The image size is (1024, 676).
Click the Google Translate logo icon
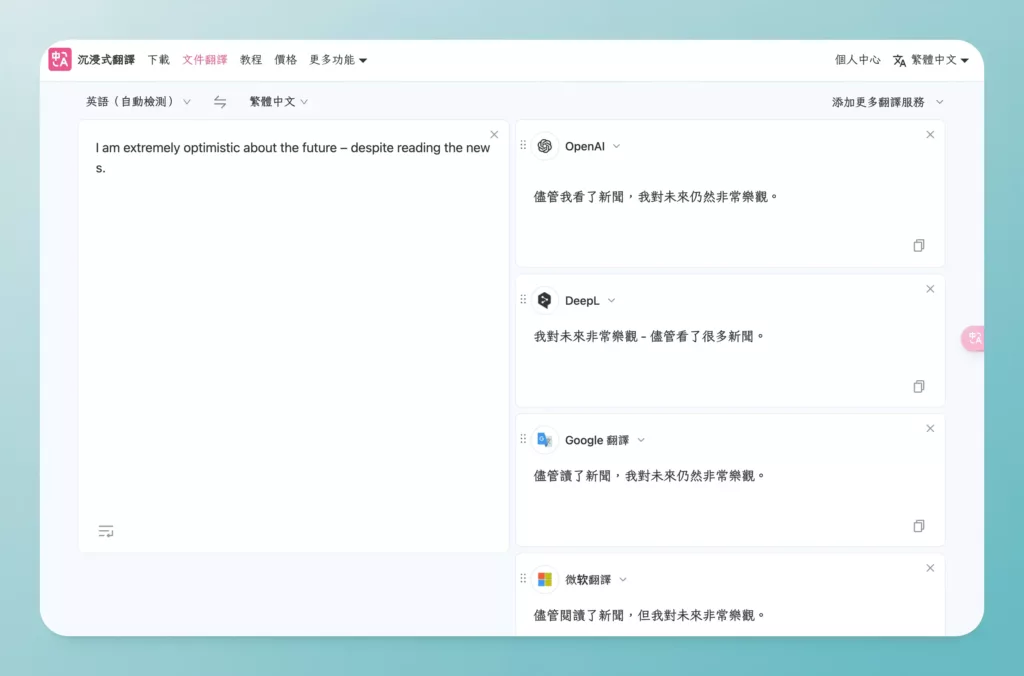click(545, 440)
